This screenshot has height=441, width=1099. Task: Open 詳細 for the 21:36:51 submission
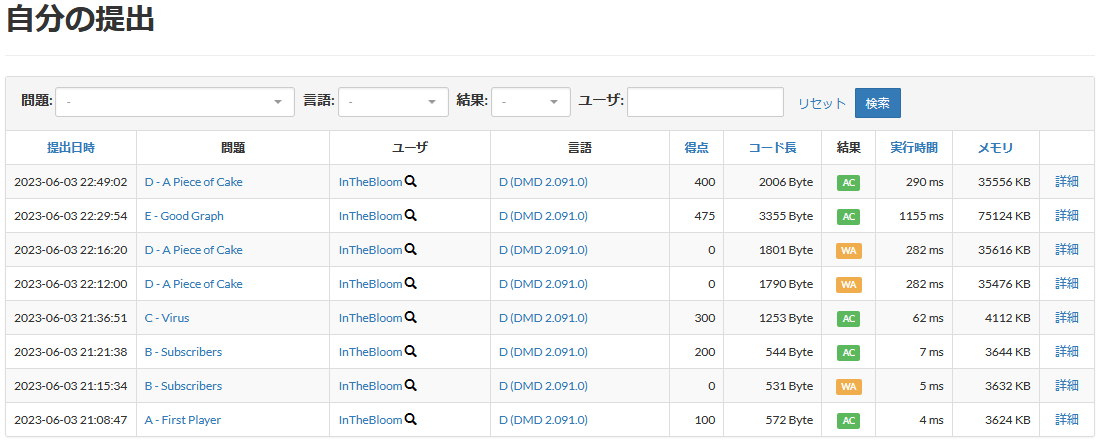point(1067,318)
